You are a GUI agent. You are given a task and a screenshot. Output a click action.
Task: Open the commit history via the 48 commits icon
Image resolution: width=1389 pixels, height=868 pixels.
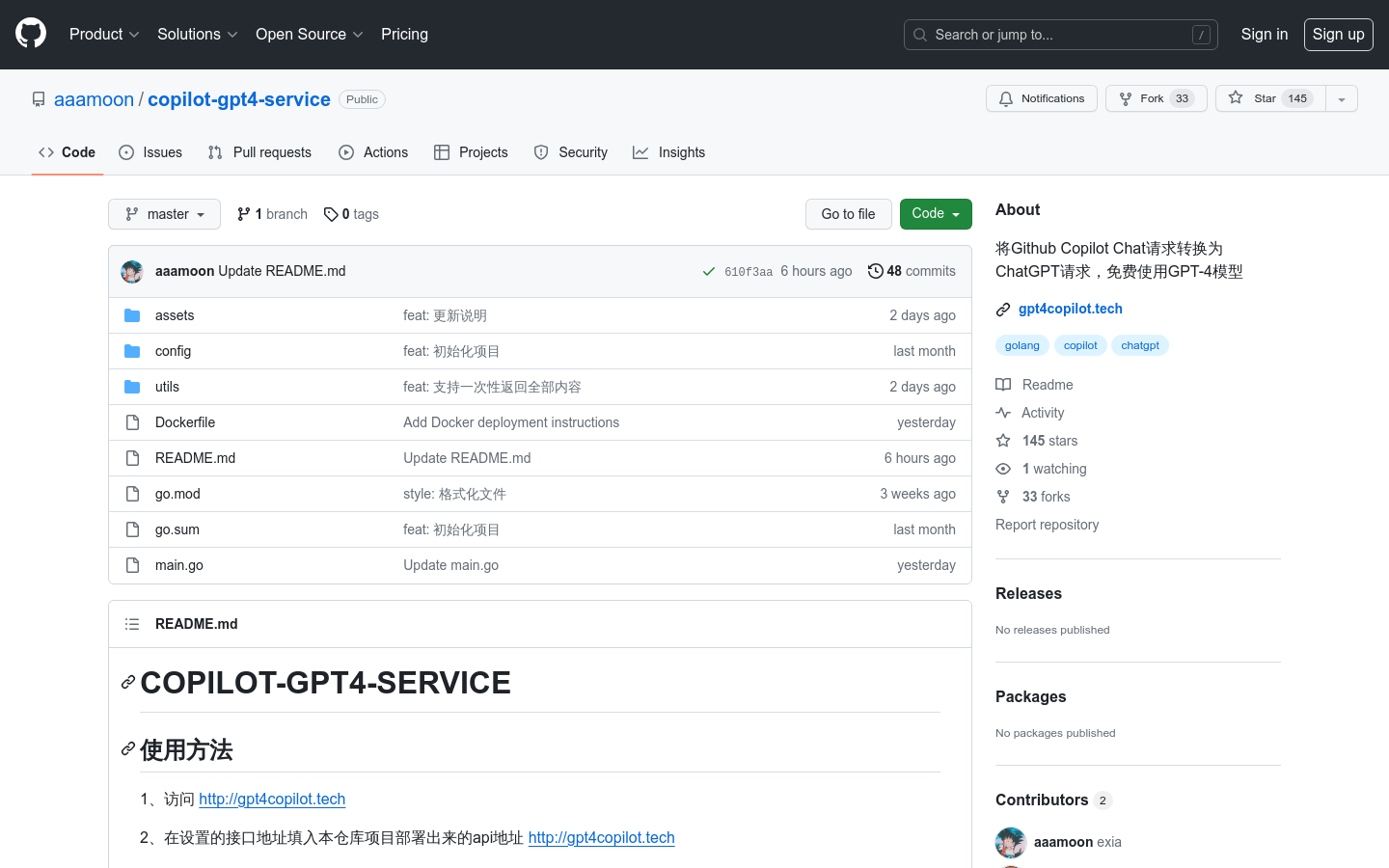click(x=876, y=271)
